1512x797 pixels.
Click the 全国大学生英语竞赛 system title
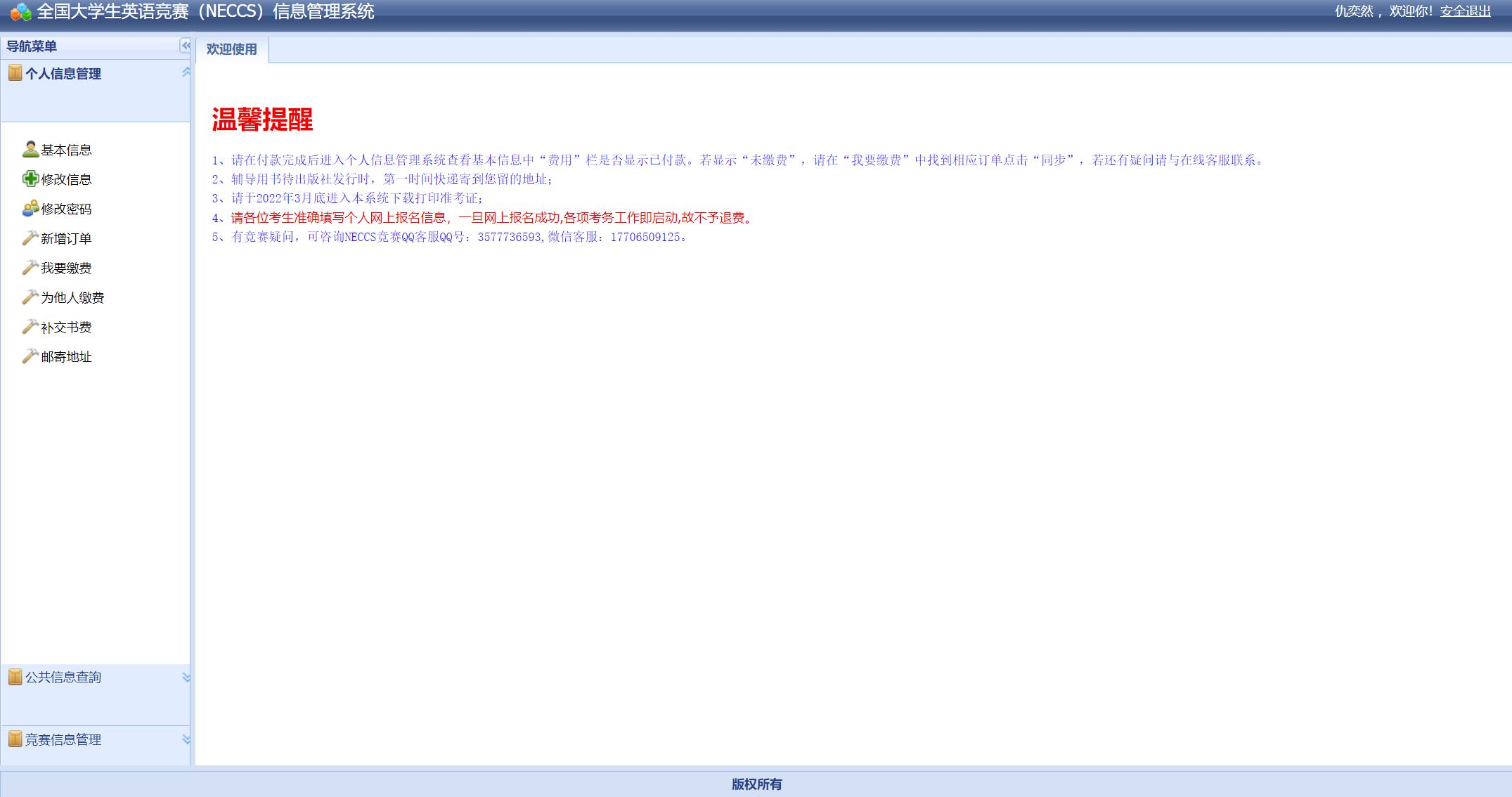pos(205,11)
